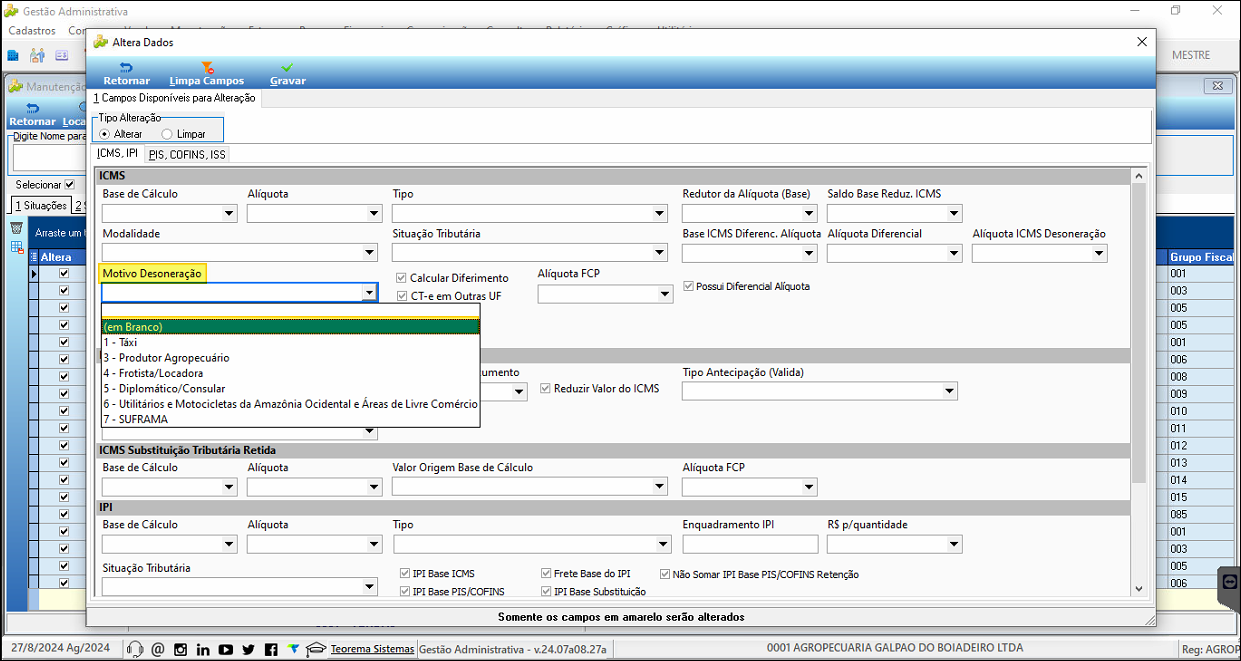Click the scrollbar up arrow in the form
Viewport: 1241px width, 661px height.
(1139, 176)
